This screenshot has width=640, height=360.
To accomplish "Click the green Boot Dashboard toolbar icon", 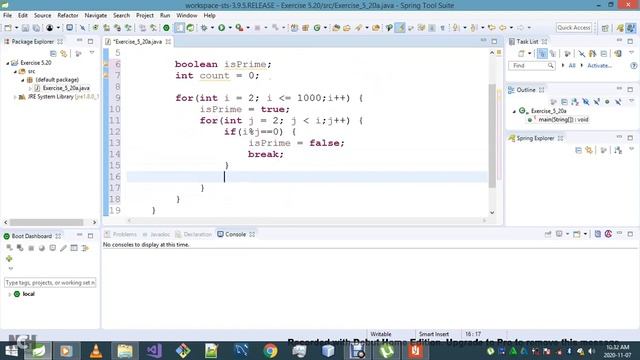I will click(x=166, y=28).
